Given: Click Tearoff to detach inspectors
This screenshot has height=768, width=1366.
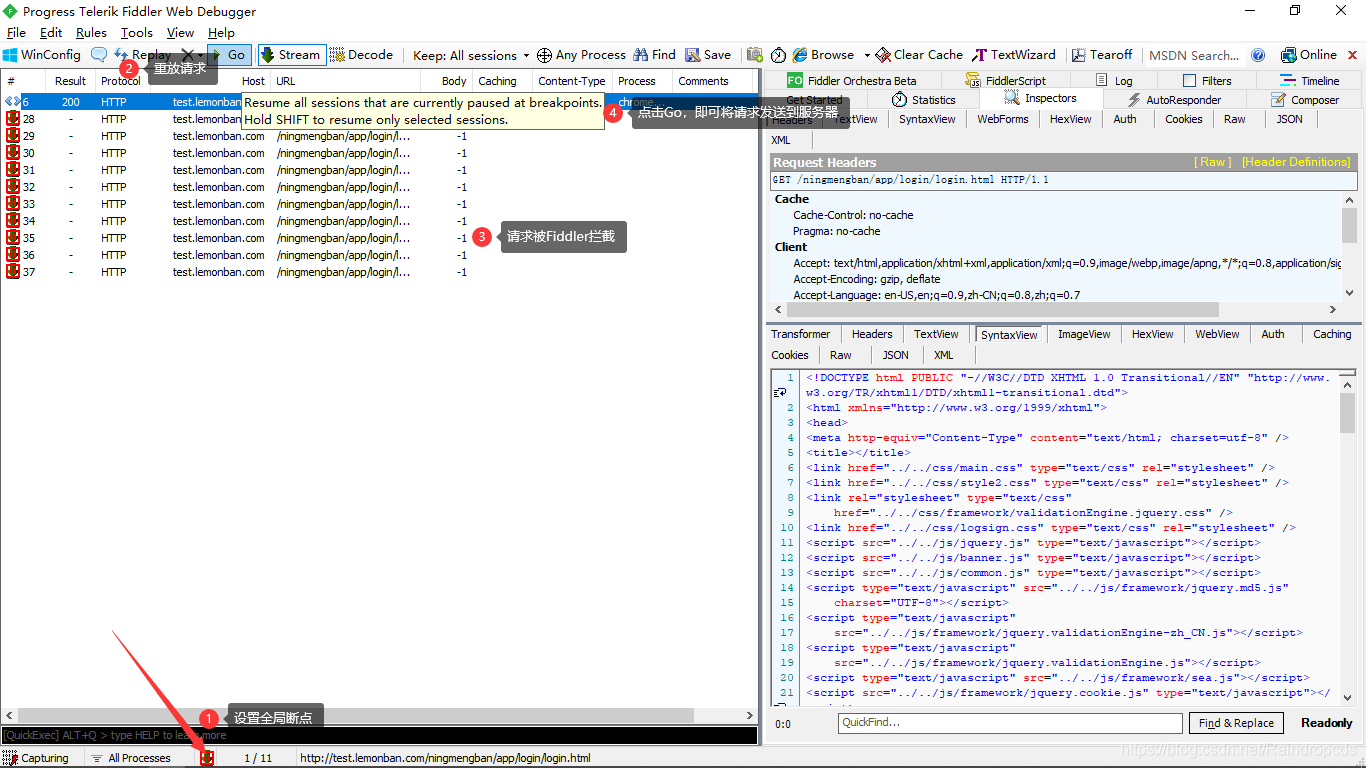Looking at the screenshot, I should pos(1102,55).
